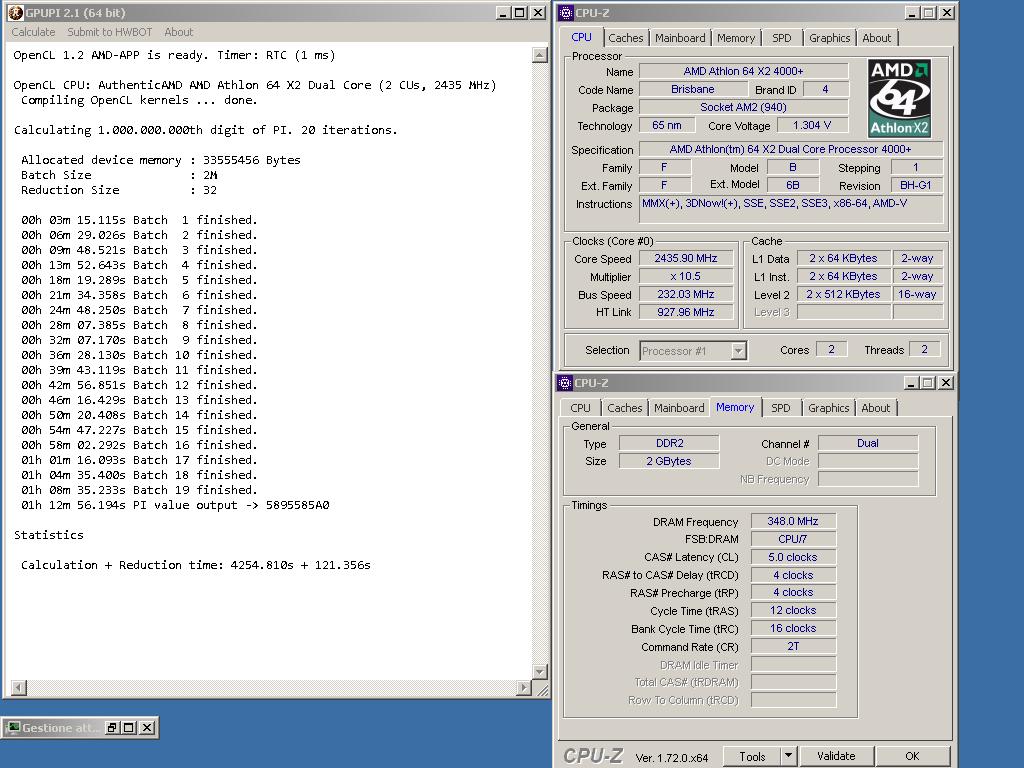Click the OK button in CPU-Z

912,756
